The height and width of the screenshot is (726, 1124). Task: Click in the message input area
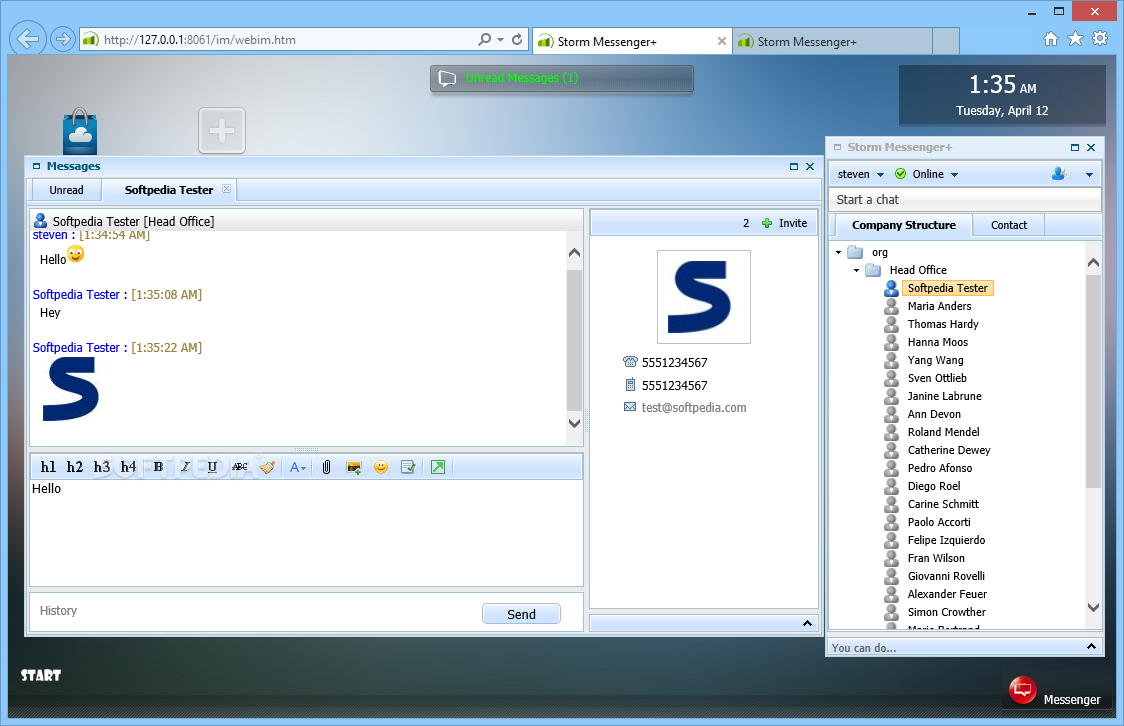(306, 532)
